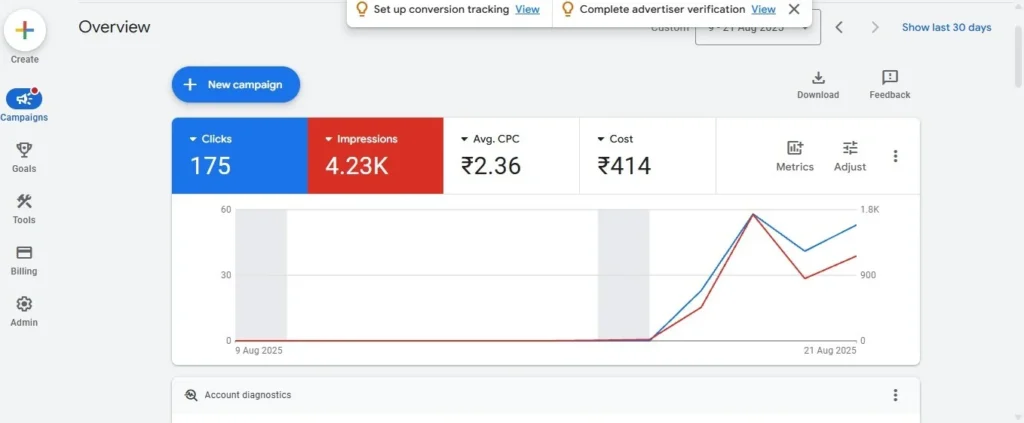The image size is (1024, 423).
Task: Open Account diagnostics more options menu
Action: click(x=895, y=395)
